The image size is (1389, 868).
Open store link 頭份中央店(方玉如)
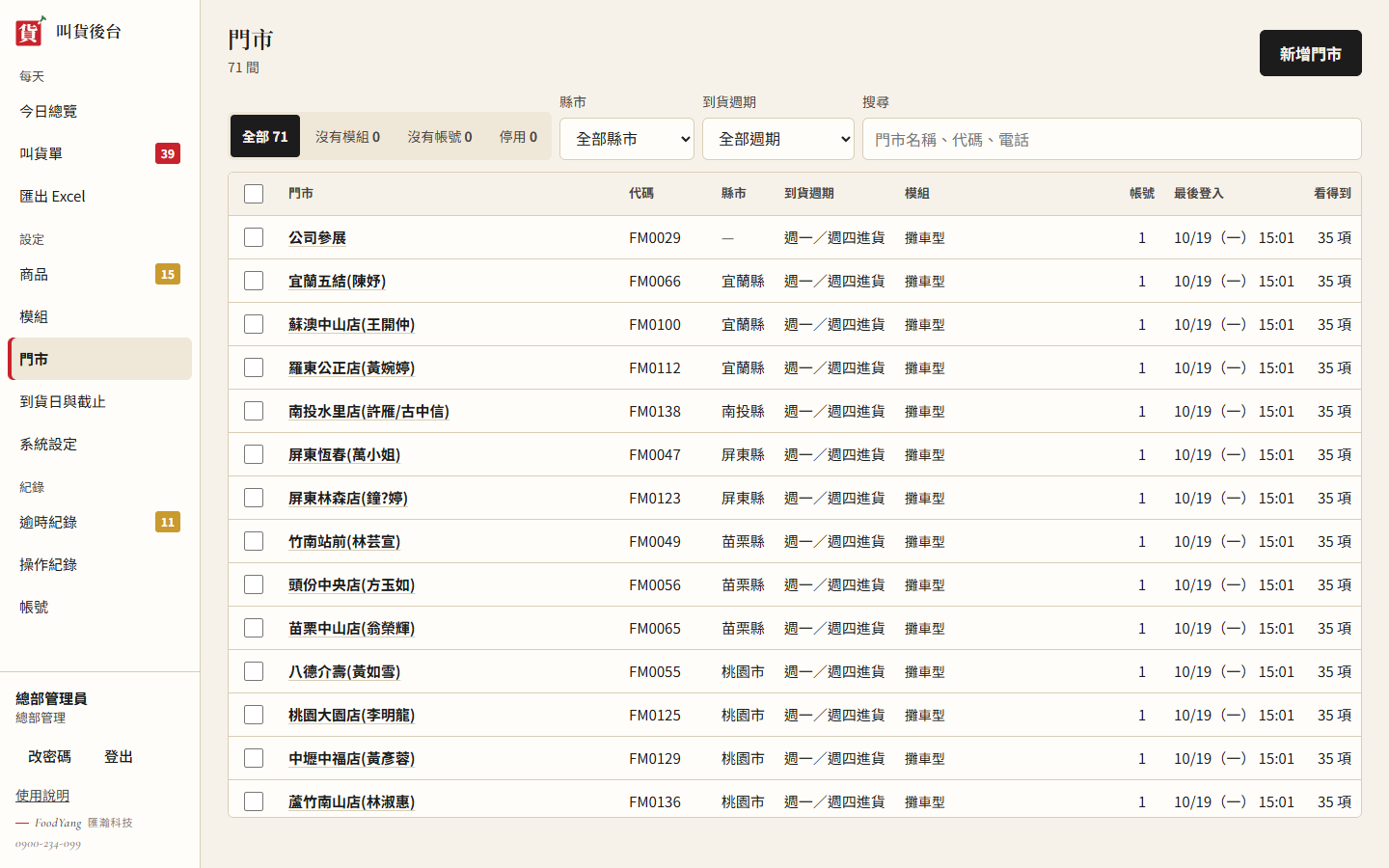pyautogui.click(x=351, y=584)
